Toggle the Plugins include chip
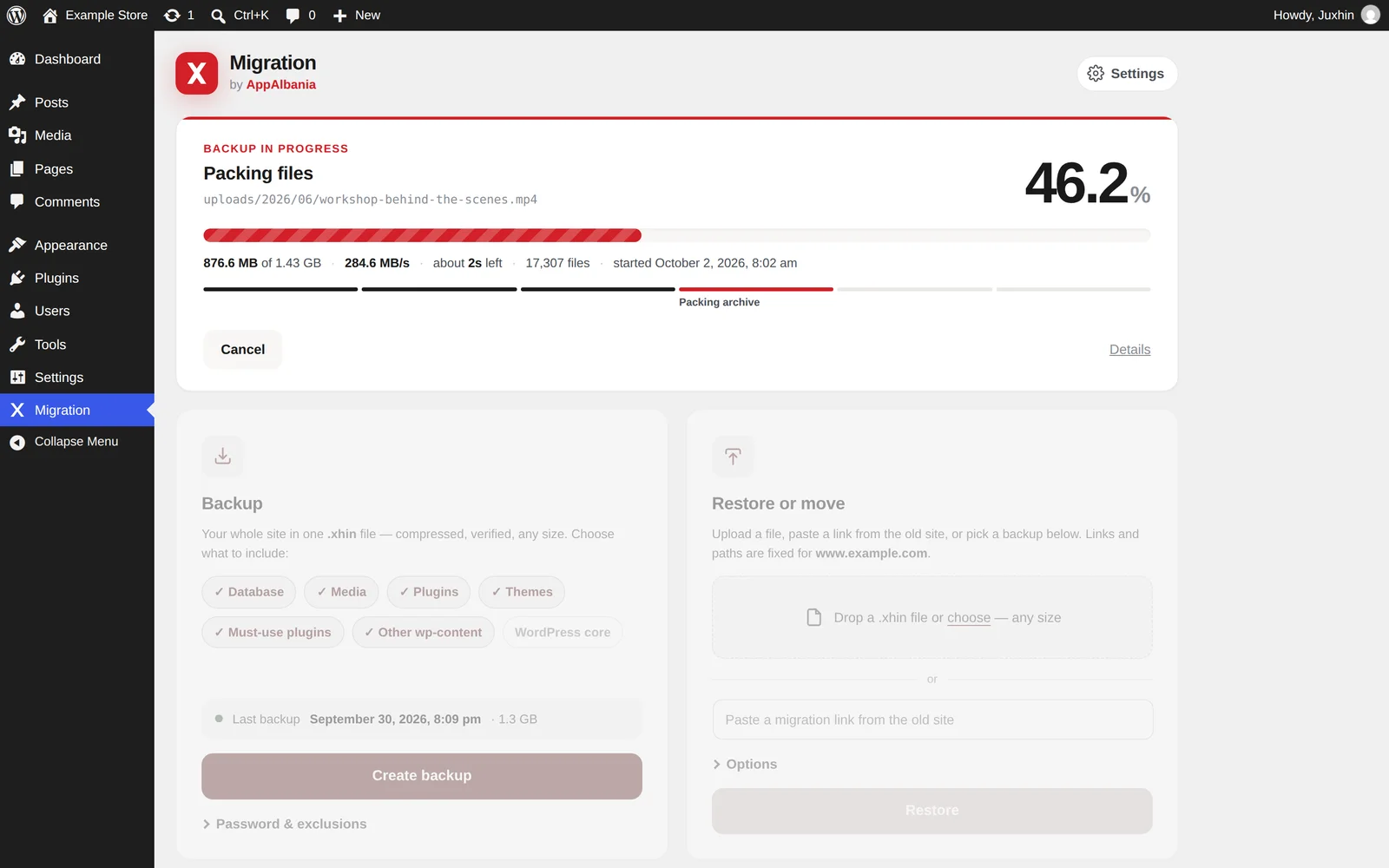The width and height of the screenshot is (1389, 868). tap(429, 592)
